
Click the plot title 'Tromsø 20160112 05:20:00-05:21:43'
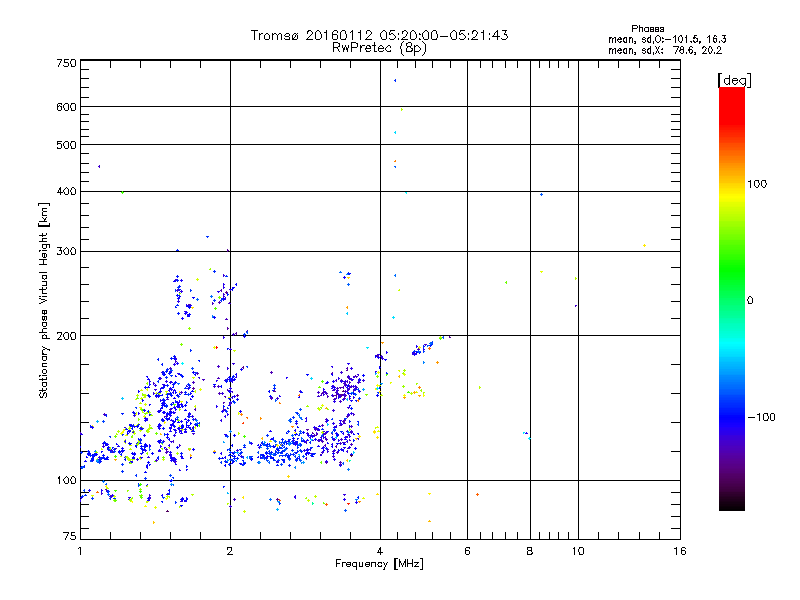tap(379, 35)
